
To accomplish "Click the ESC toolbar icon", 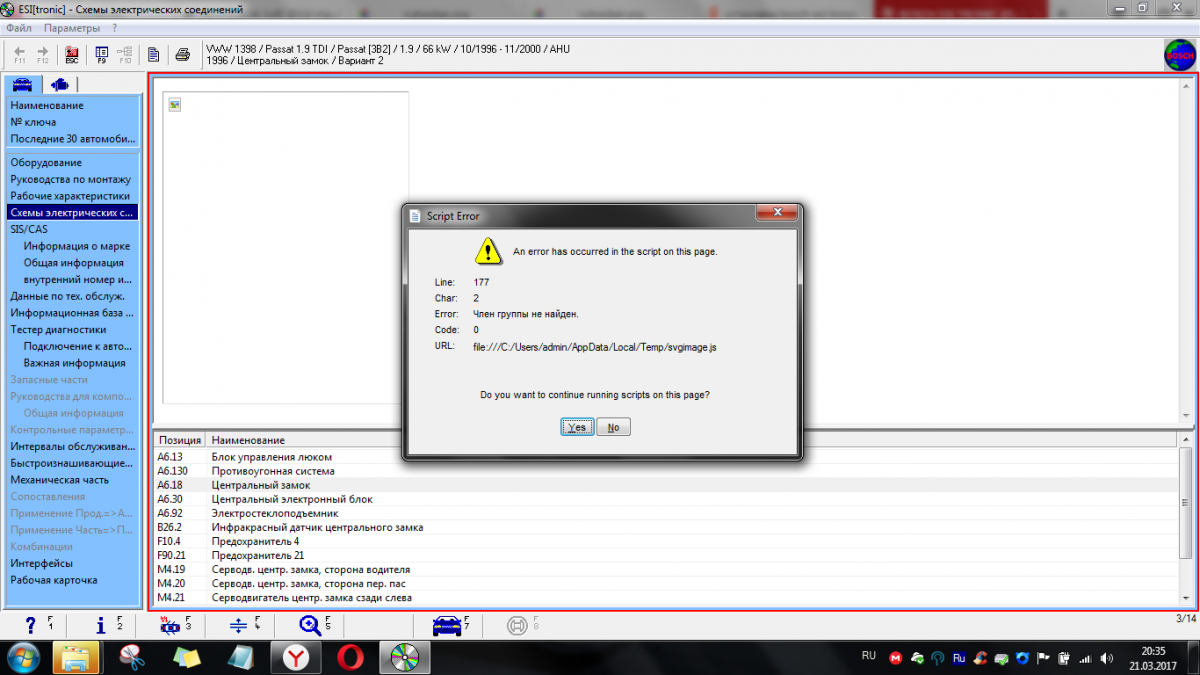I will (x=72, y=54).
